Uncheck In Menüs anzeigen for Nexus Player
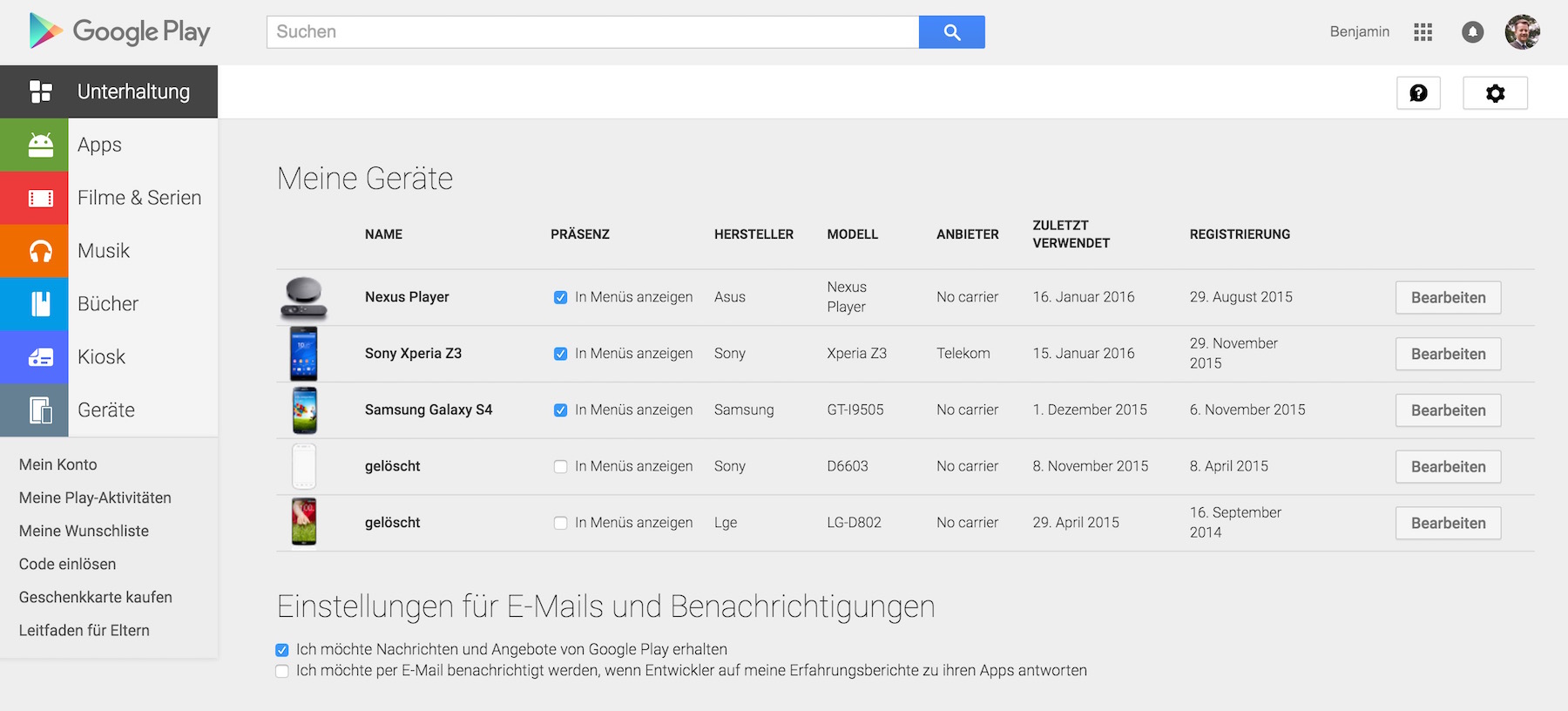Image resolution: width=1568 pixels, height=711 pixels. point(561,297)
